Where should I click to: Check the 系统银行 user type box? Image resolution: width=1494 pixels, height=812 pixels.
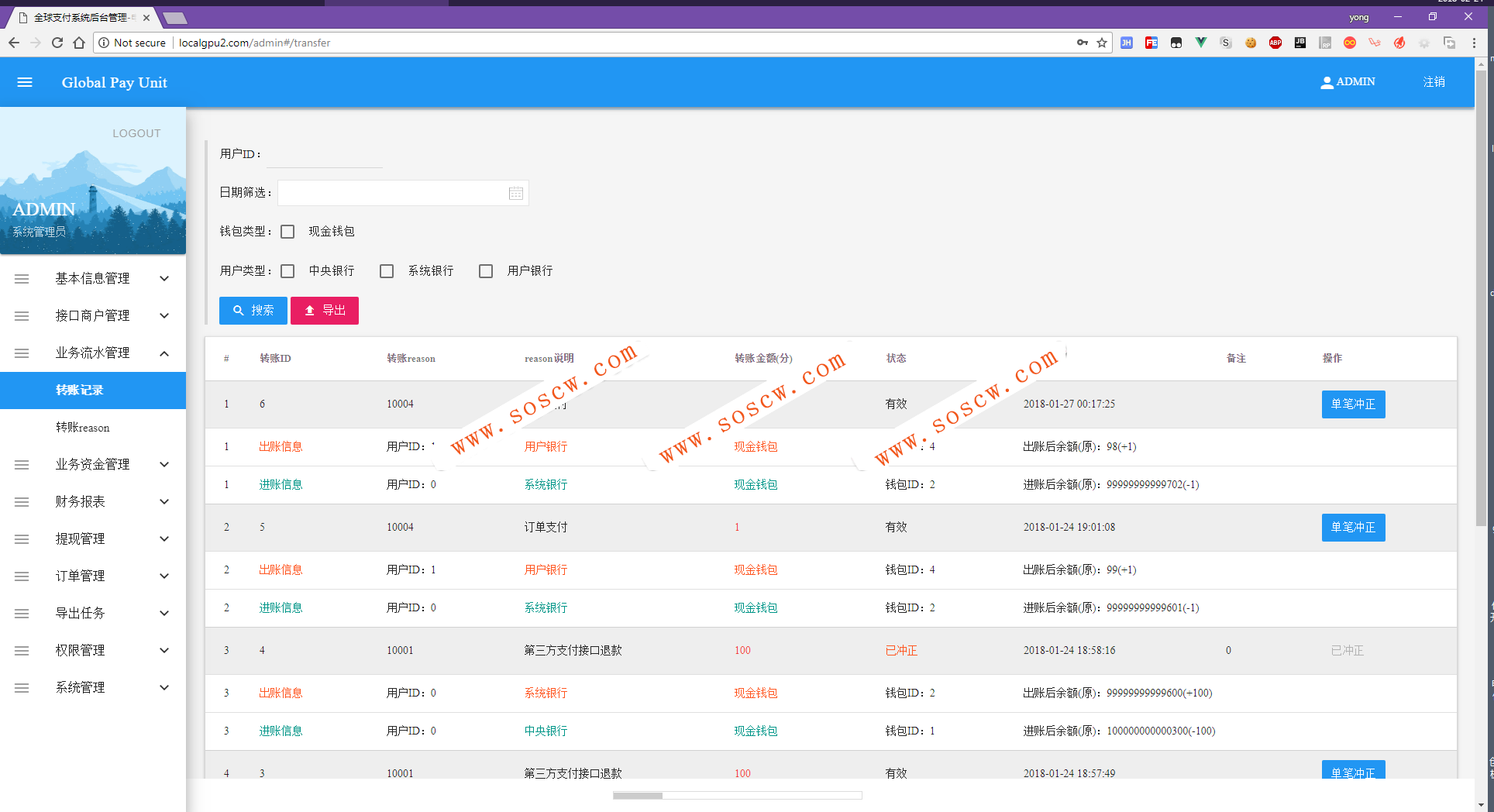[x=387, y=271]
